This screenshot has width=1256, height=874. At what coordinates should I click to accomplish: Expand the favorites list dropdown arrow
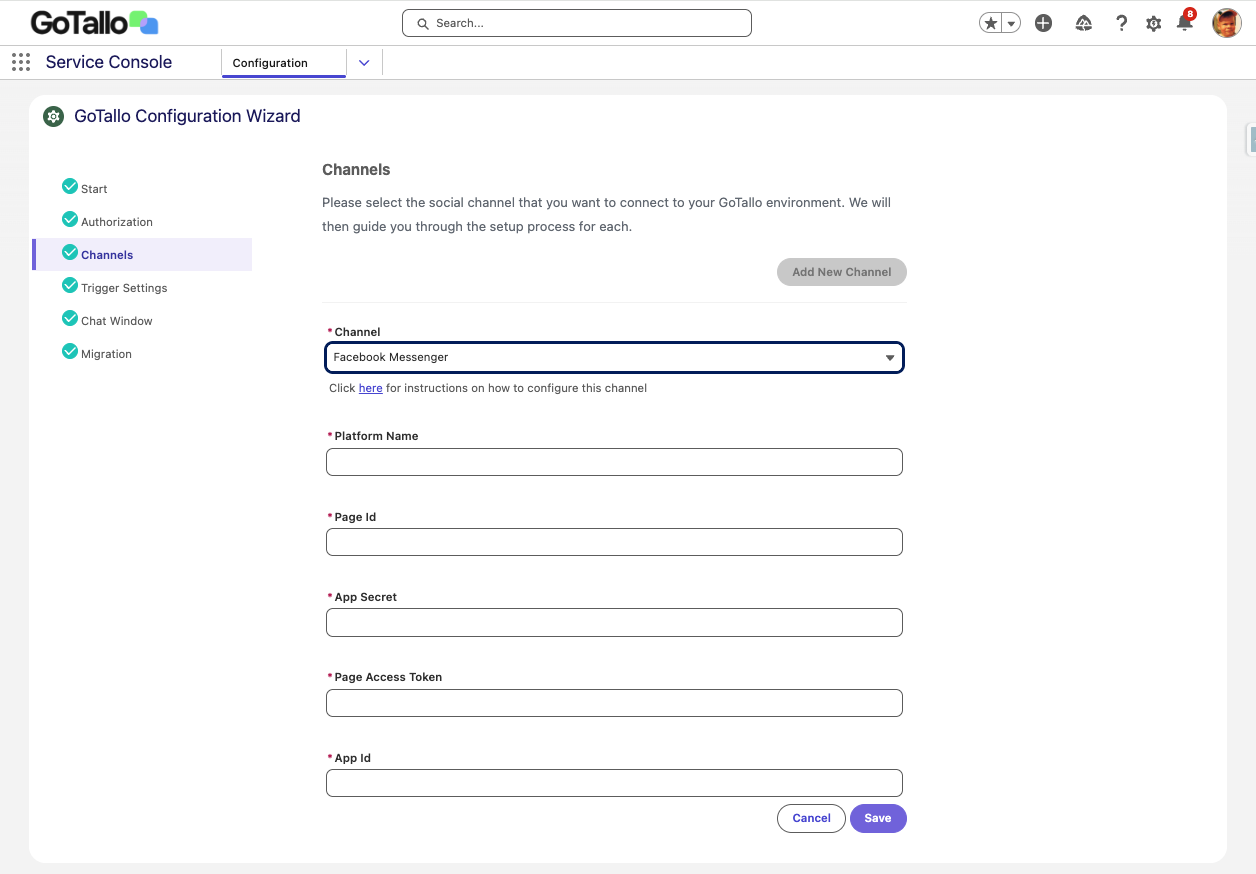click(1011, 23)
